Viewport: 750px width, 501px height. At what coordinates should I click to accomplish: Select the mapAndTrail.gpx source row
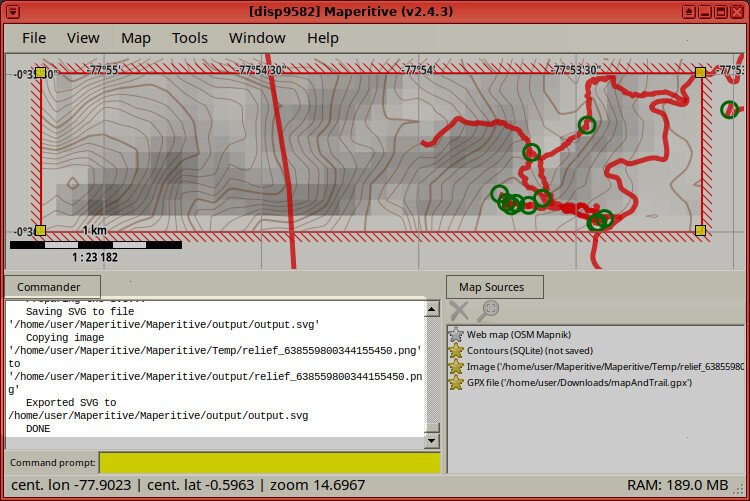click(x=596, y=382)
